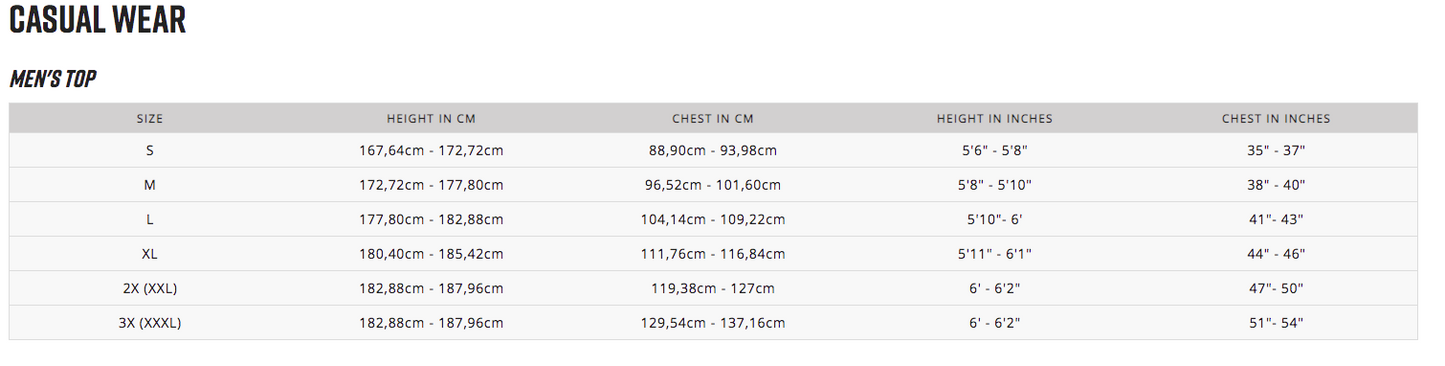Select the CHEST IN INCHES column header
Image resolution: width=1445 pixels, height=366 pixels.
pos(1276,118)
